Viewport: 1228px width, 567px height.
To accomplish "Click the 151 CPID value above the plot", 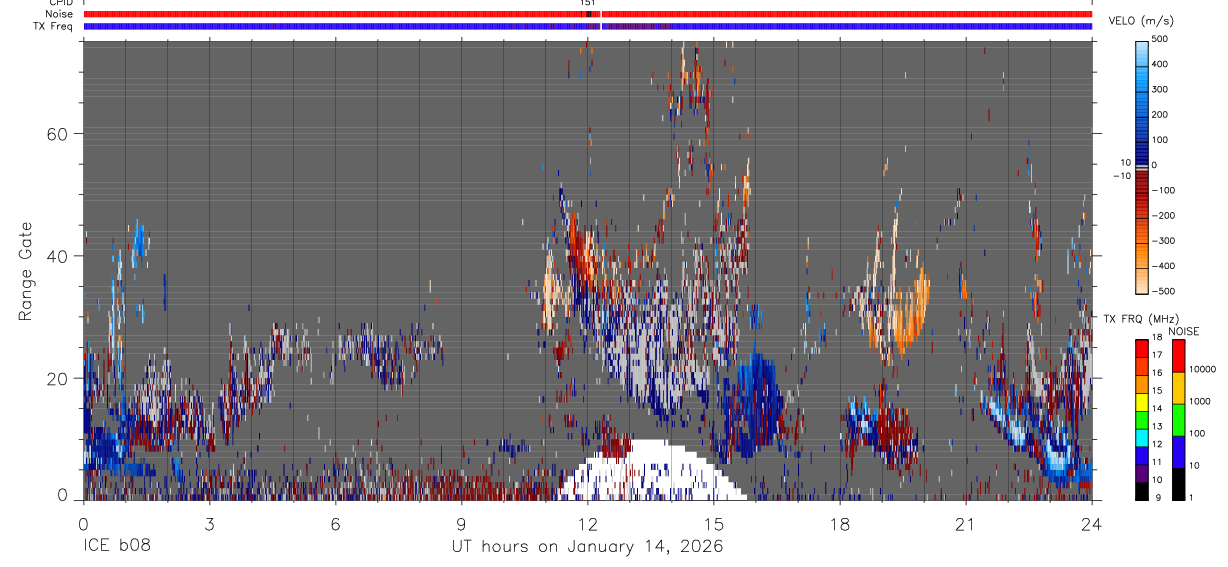I will coord(588,3).
